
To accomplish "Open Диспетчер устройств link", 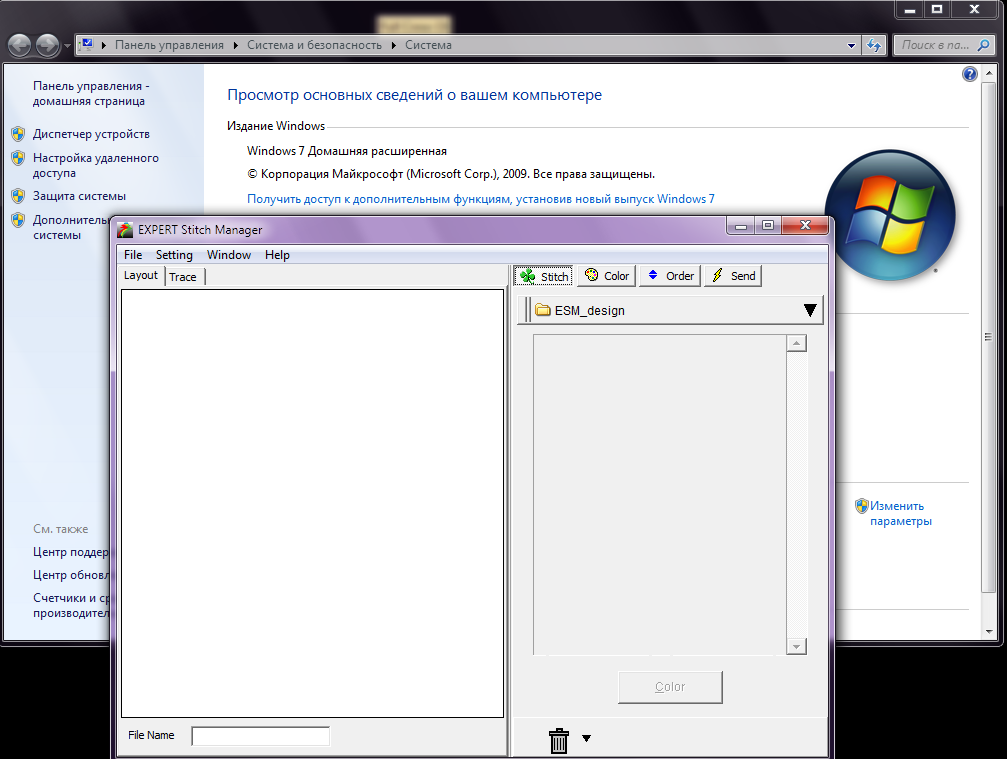I will 91,134.
